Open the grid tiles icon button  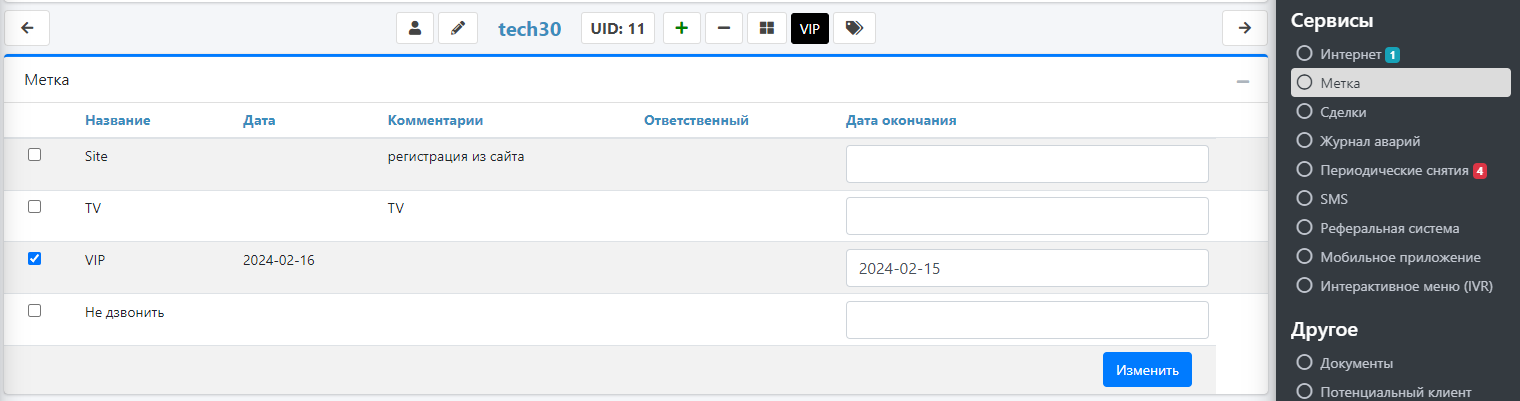point(767,28)
